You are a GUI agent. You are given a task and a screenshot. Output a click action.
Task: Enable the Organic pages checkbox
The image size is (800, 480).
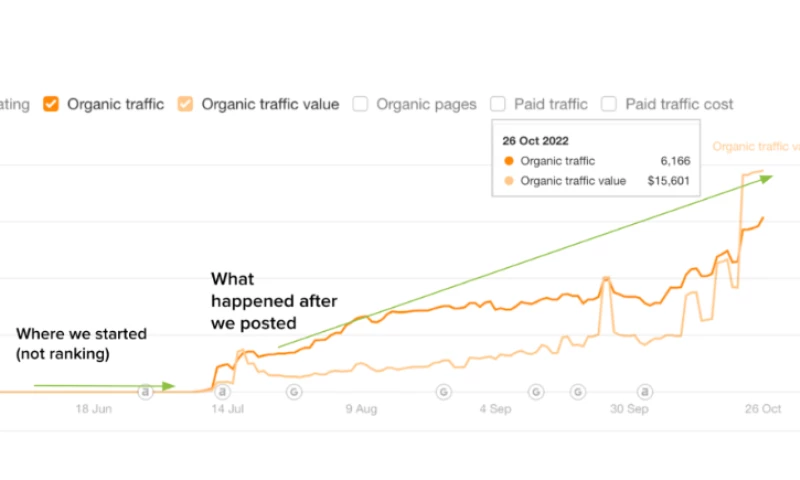(360, 103)
